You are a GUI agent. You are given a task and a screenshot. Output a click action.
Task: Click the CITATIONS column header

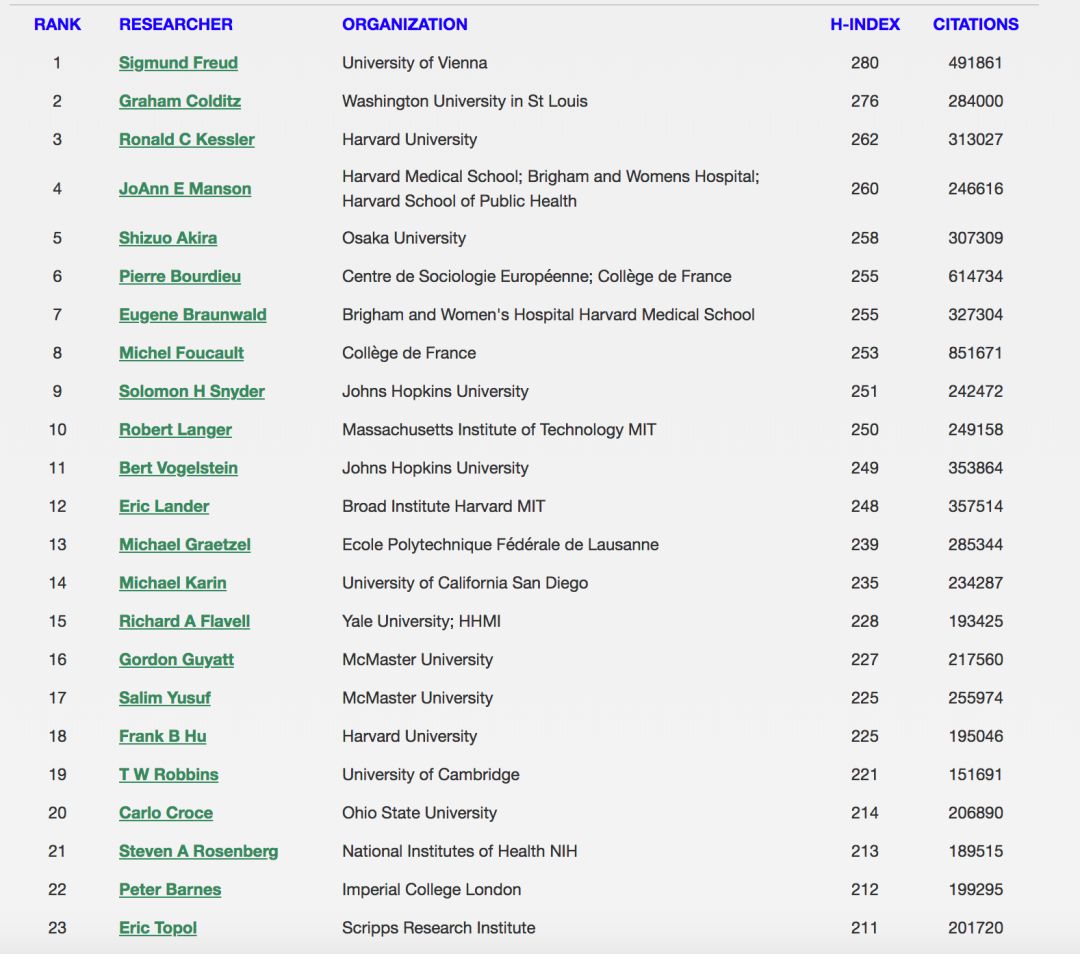[975, 24]
